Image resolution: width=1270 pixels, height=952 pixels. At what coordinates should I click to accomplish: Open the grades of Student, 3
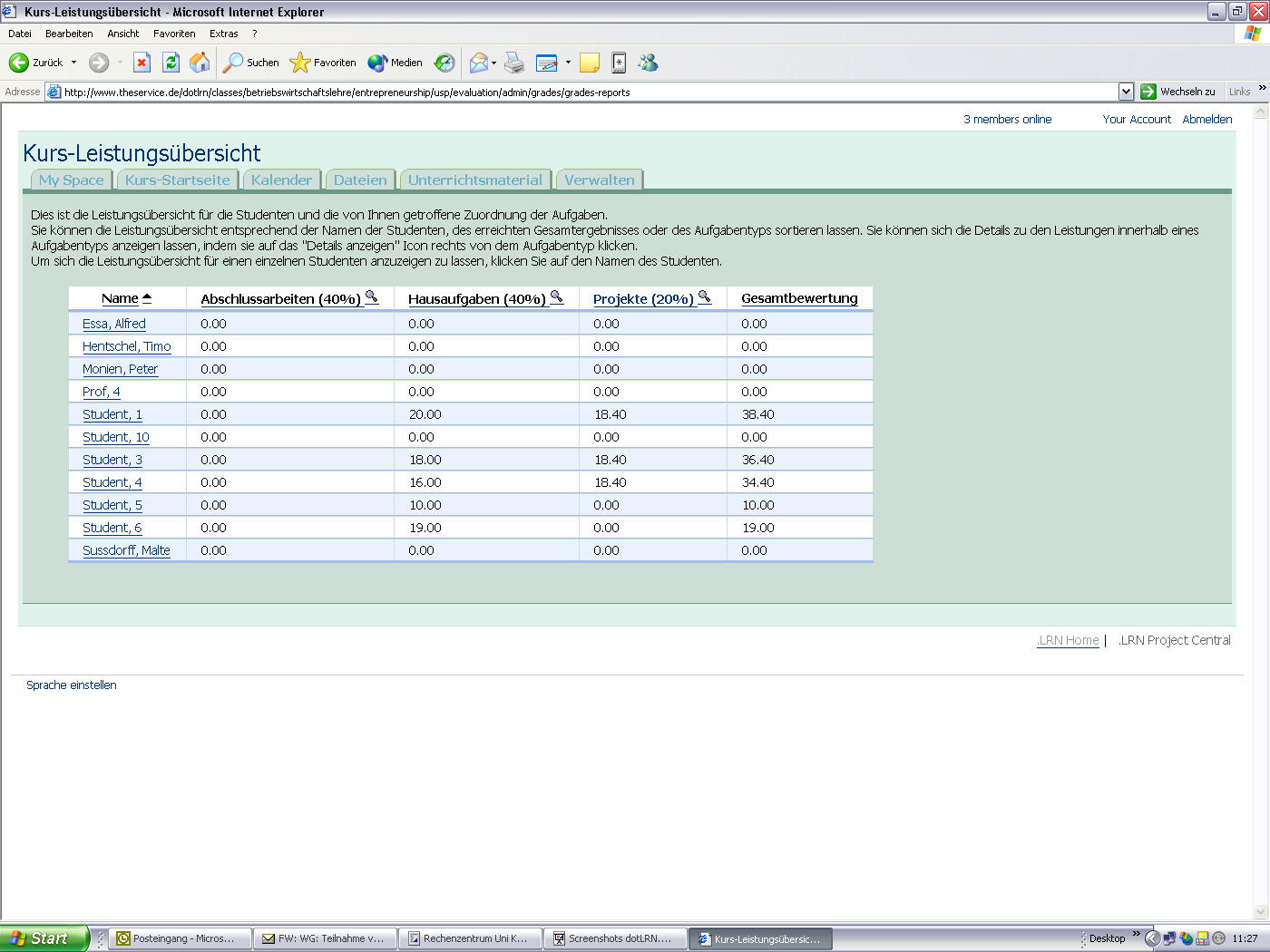[112, 460]
